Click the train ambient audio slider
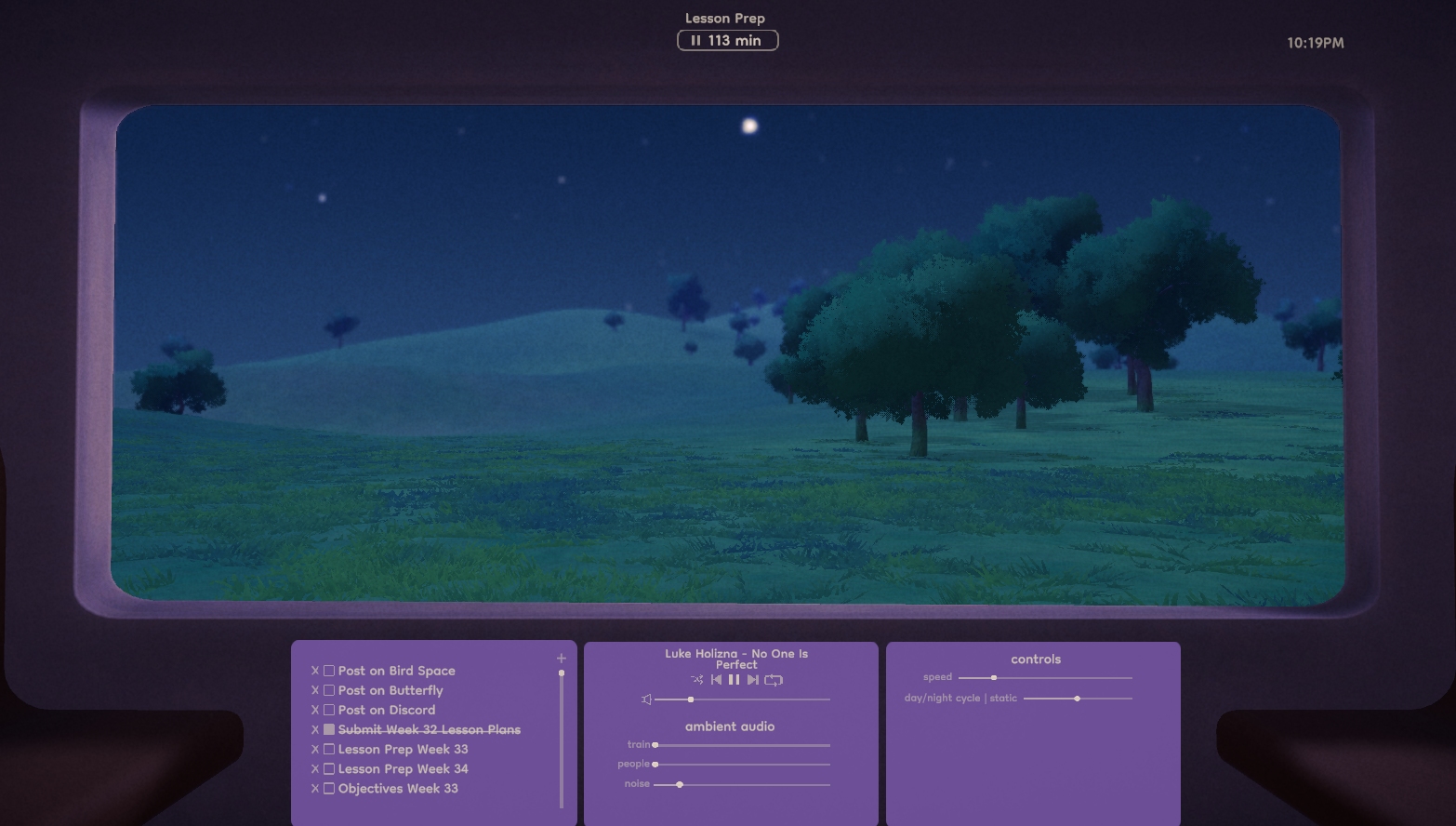The image size is (1456, 826). click(x=742, y=745)
